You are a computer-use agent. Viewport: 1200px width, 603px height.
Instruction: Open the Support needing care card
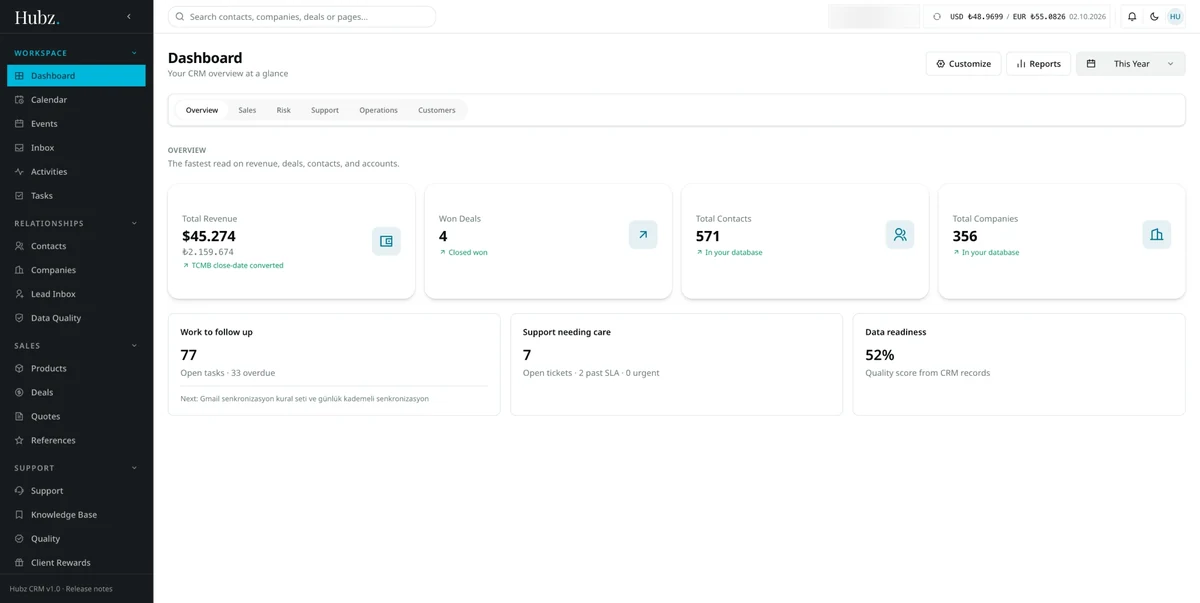[677, 364]
